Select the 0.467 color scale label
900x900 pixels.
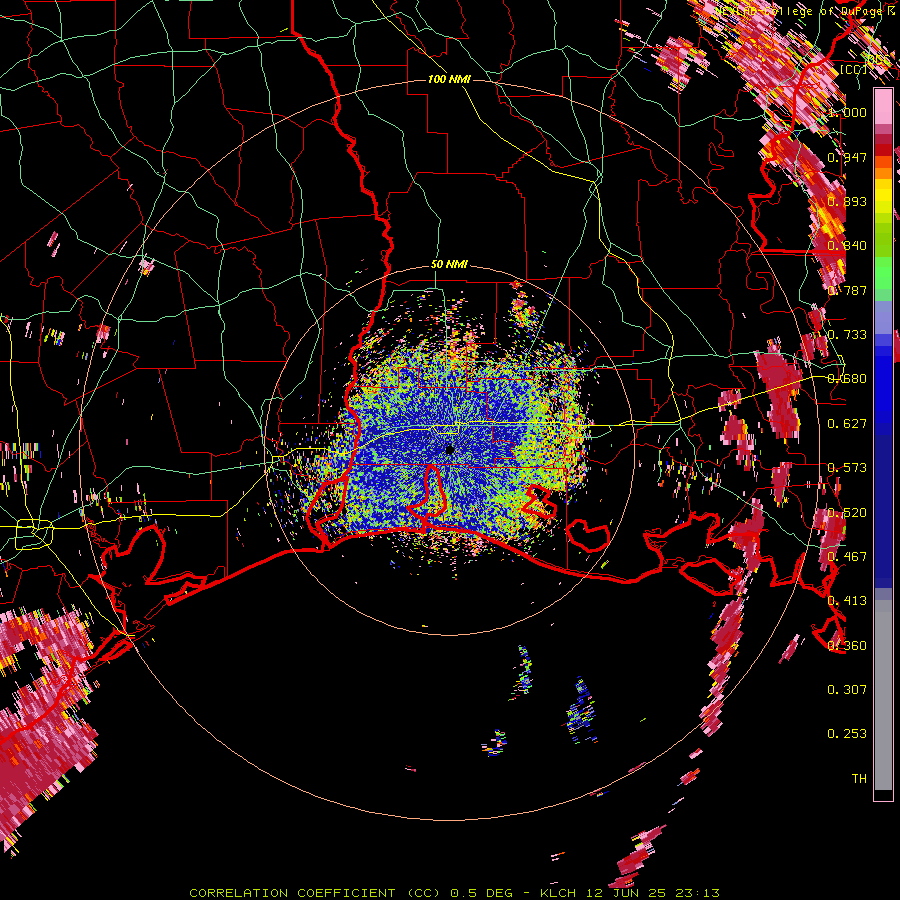click(x=847, y=557)
